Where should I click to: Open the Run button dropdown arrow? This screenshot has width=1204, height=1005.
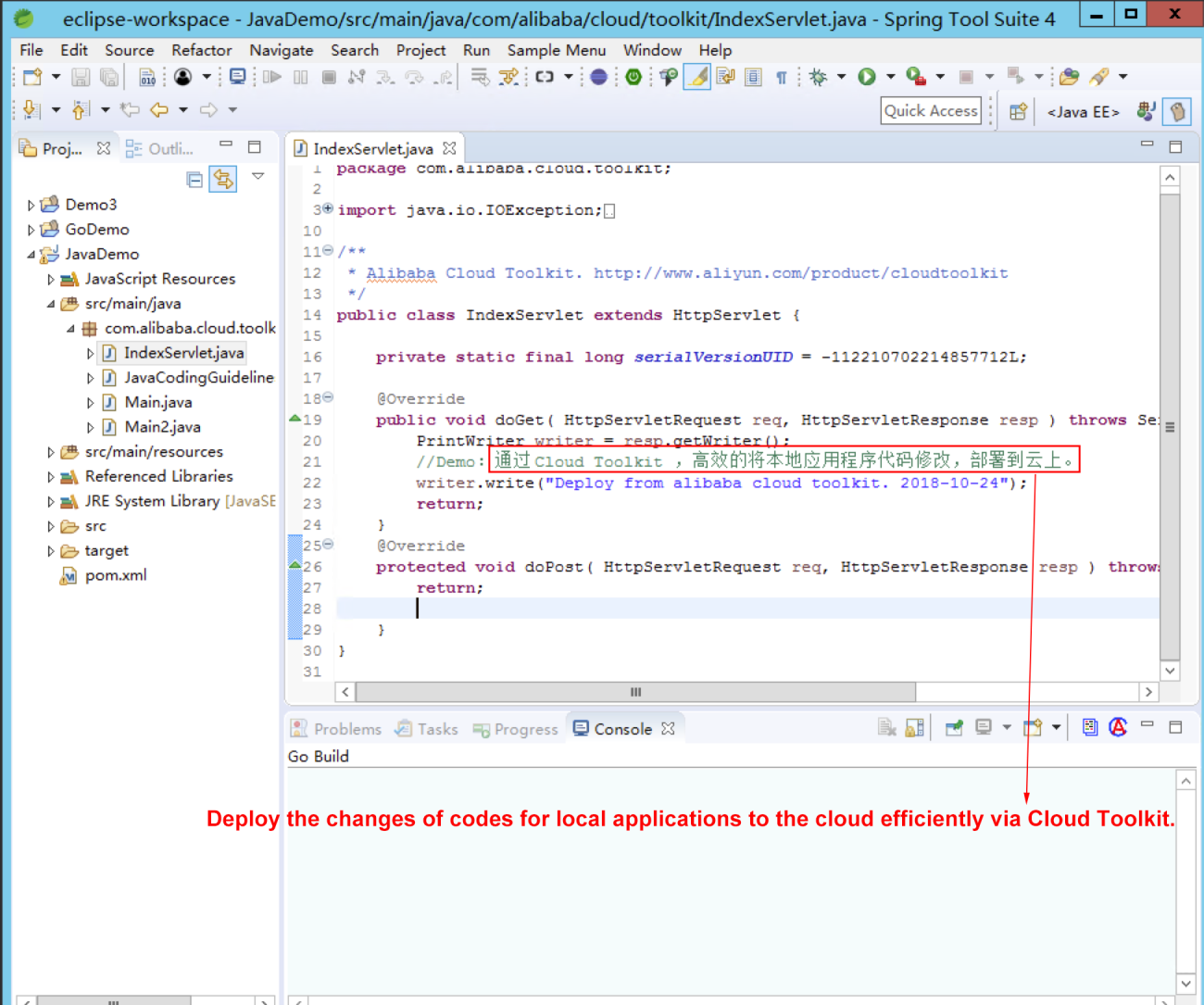click(x=890, y=77)
